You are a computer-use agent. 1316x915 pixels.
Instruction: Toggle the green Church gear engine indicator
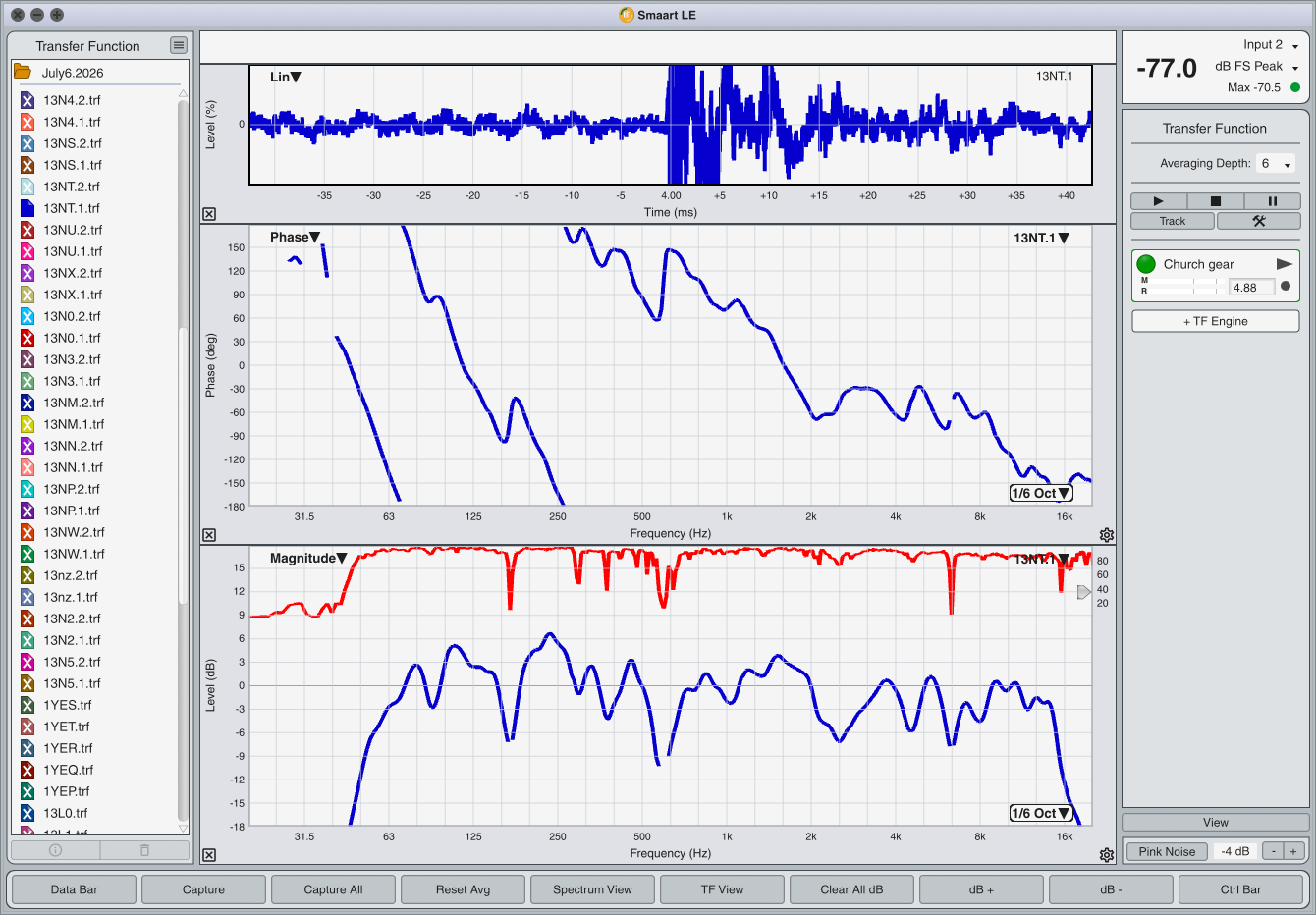pyautogui.click(x=1146, y=264)
